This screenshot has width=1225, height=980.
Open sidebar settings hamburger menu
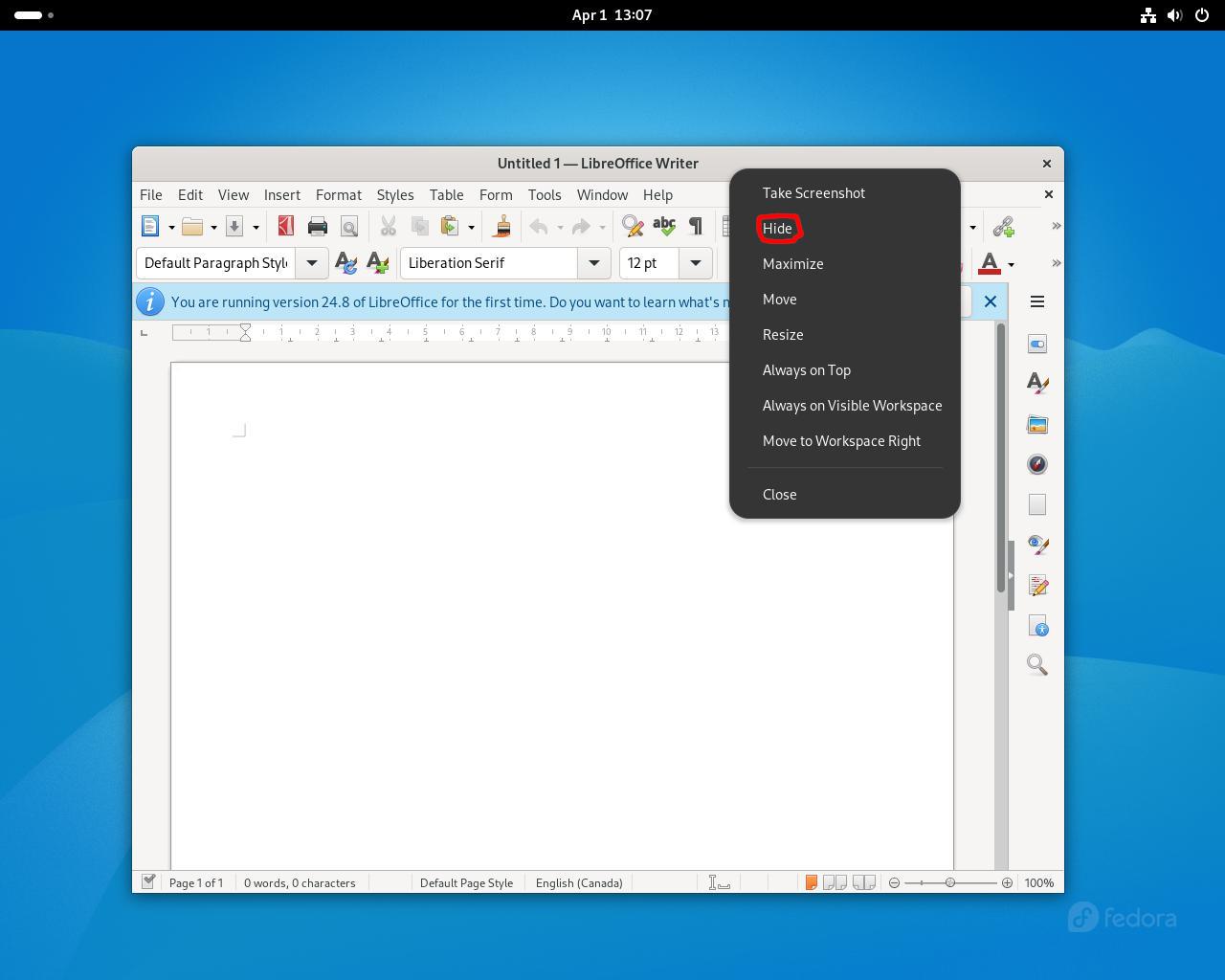click(x=1037, y=301)
